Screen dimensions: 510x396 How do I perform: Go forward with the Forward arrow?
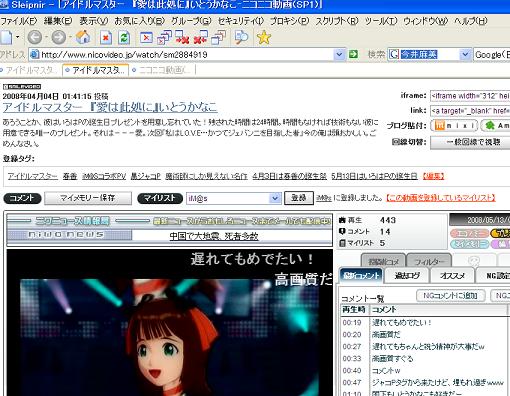pyautogui.click(x=59, y=37)
